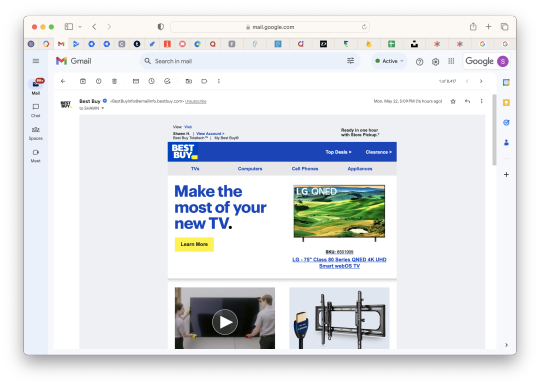Open toolbar More options three dots

(219, 81)
